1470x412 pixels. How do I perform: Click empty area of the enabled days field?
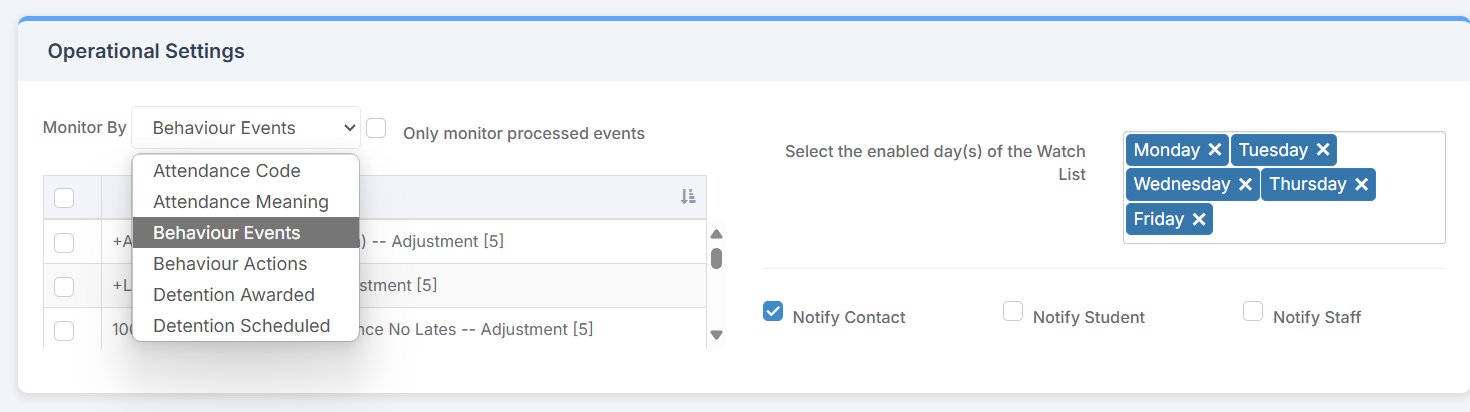tap(1330, 220)
